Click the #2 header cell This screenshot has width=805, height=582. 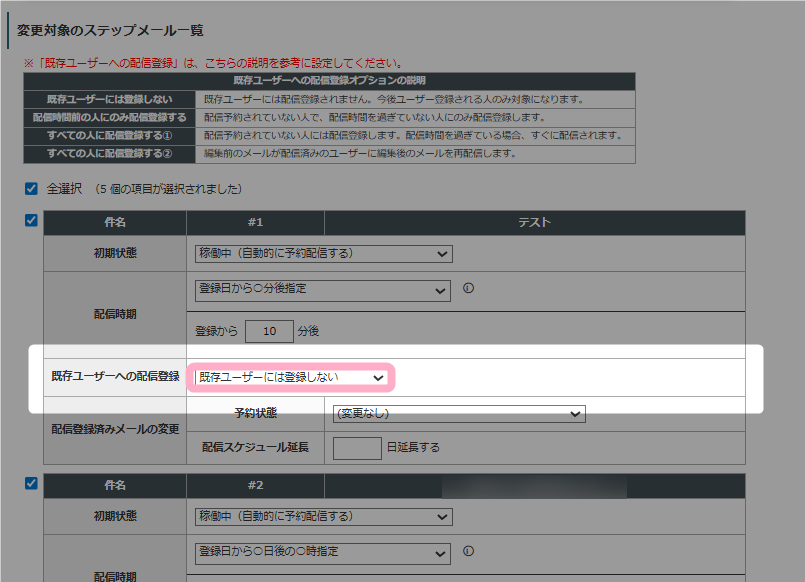(x=255, y=486)
